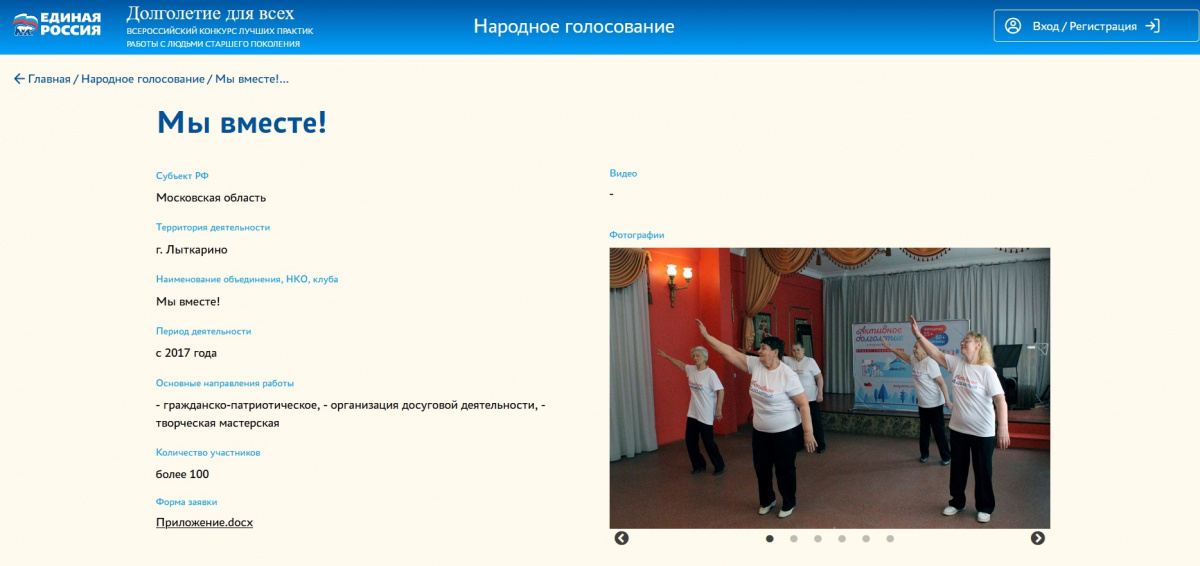Click the login arrow icon at button's right

[1152, 26]
